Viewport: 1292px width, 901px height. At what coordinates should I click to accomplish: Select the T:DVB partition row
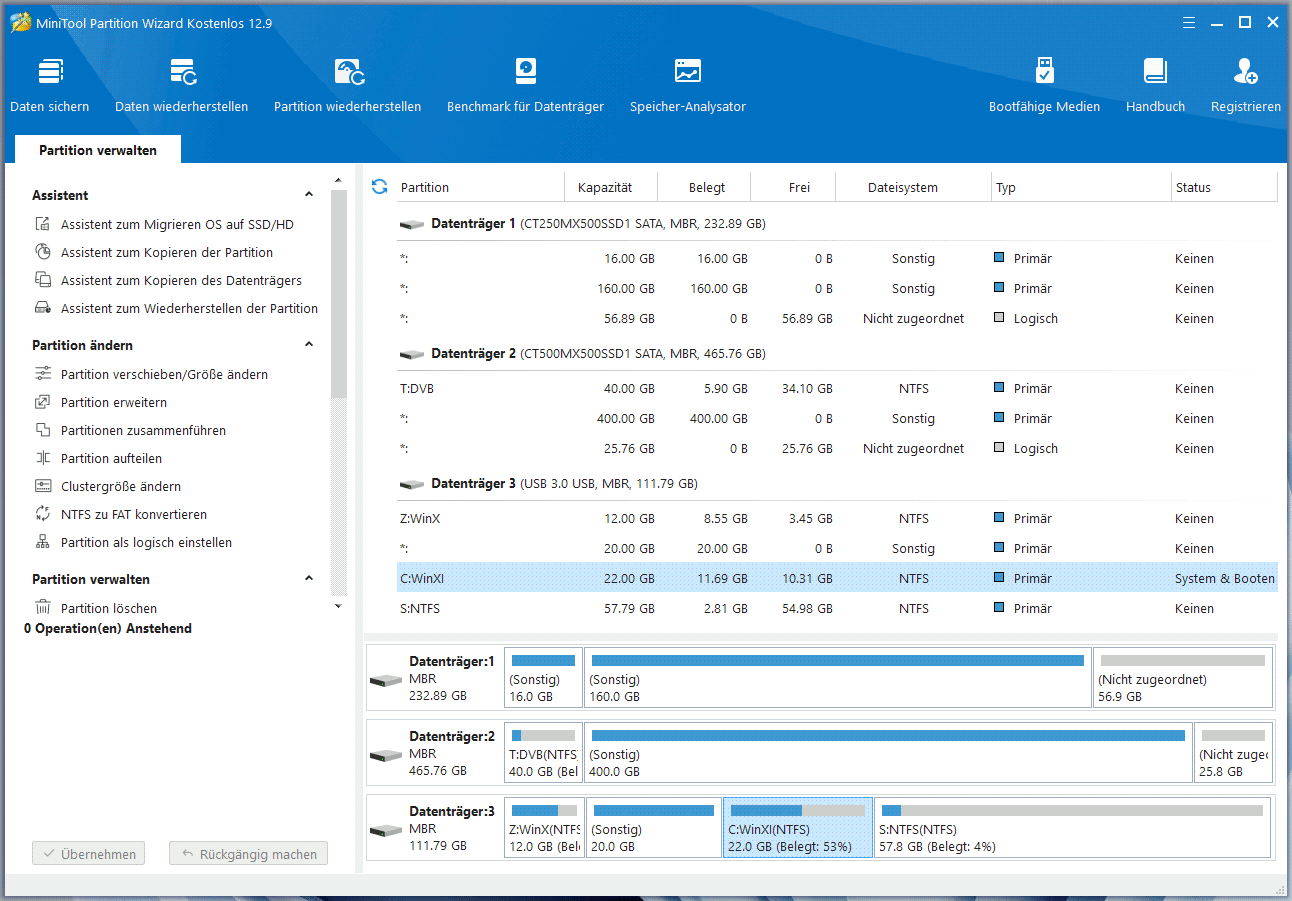(x=837, y=389)
